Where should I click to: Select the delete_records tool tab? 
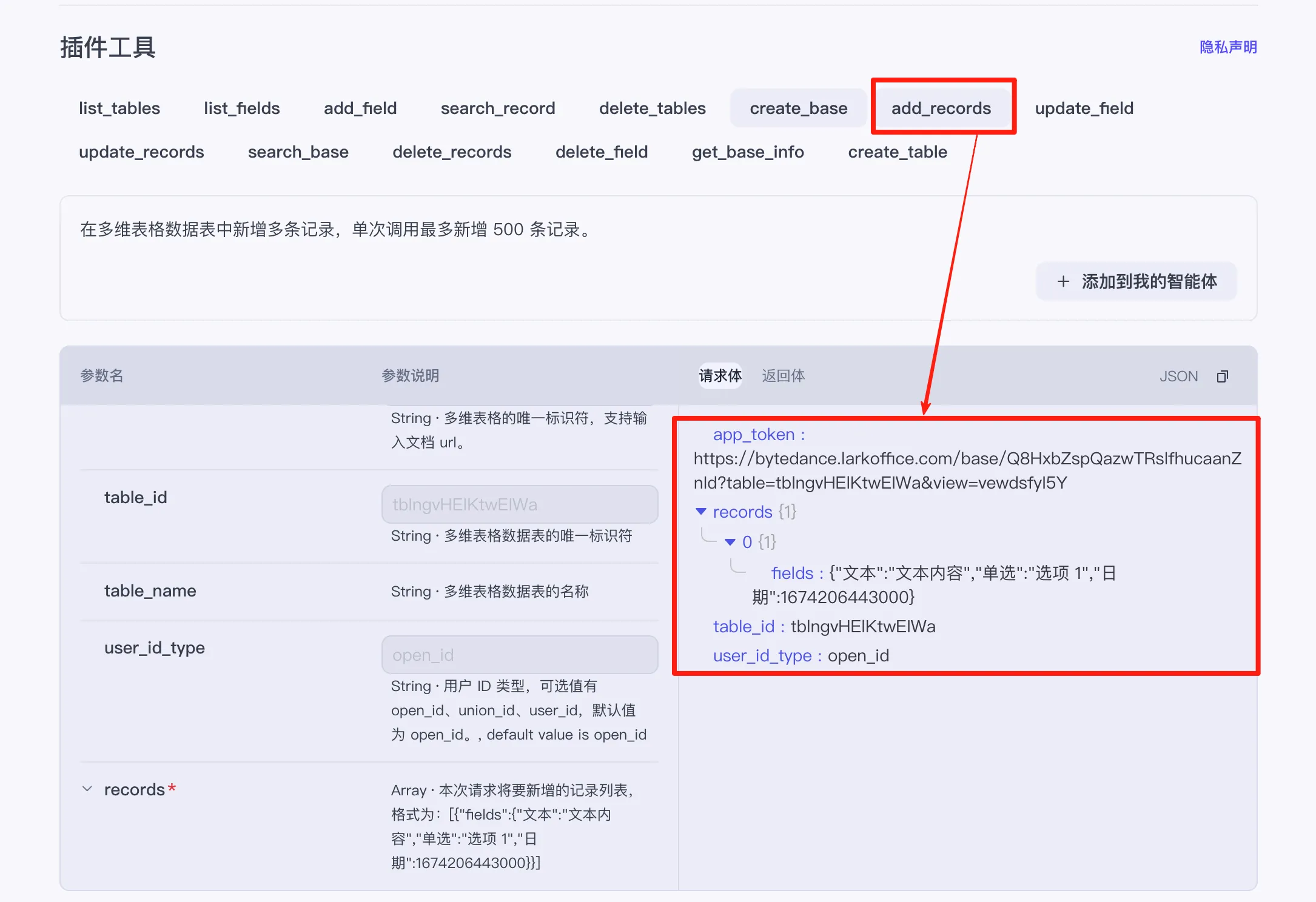pos(452,152)
